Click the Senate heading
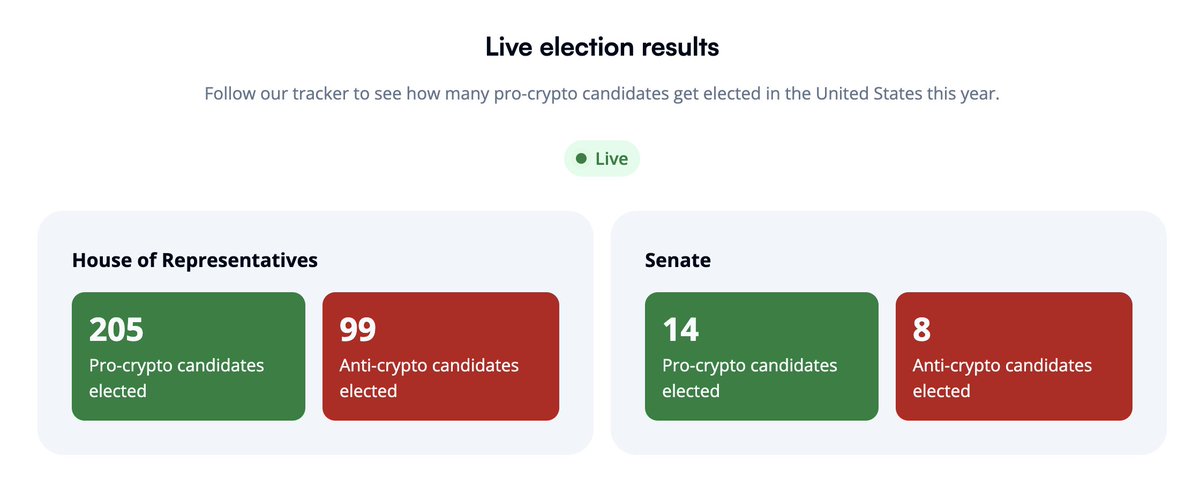Screen dimensions: 1200x487 (678, 260)
